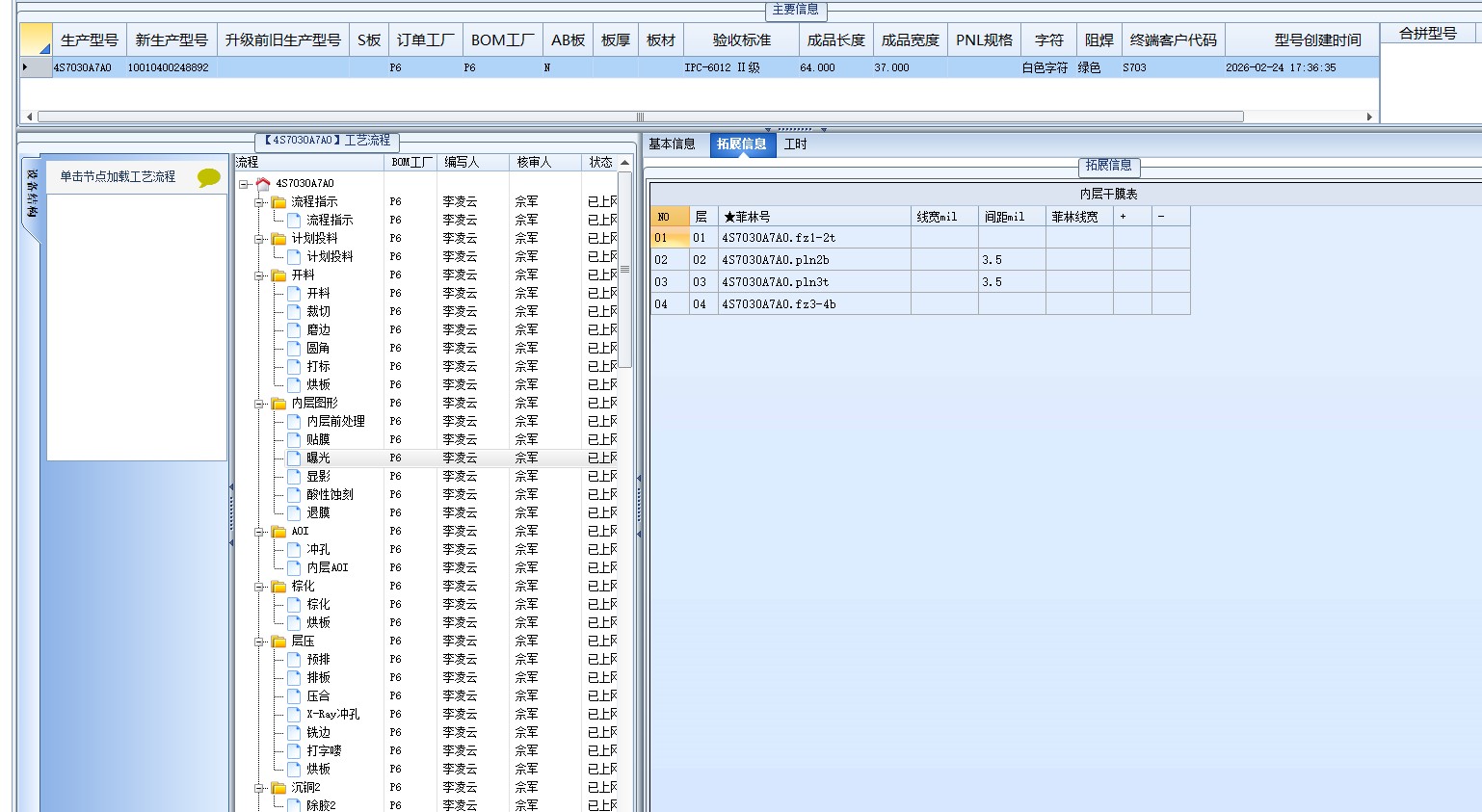Image resolution: width=1482 pixels, height=812 pixels.
Task: Click the 流程指示 folder icon
Action: 278,202
